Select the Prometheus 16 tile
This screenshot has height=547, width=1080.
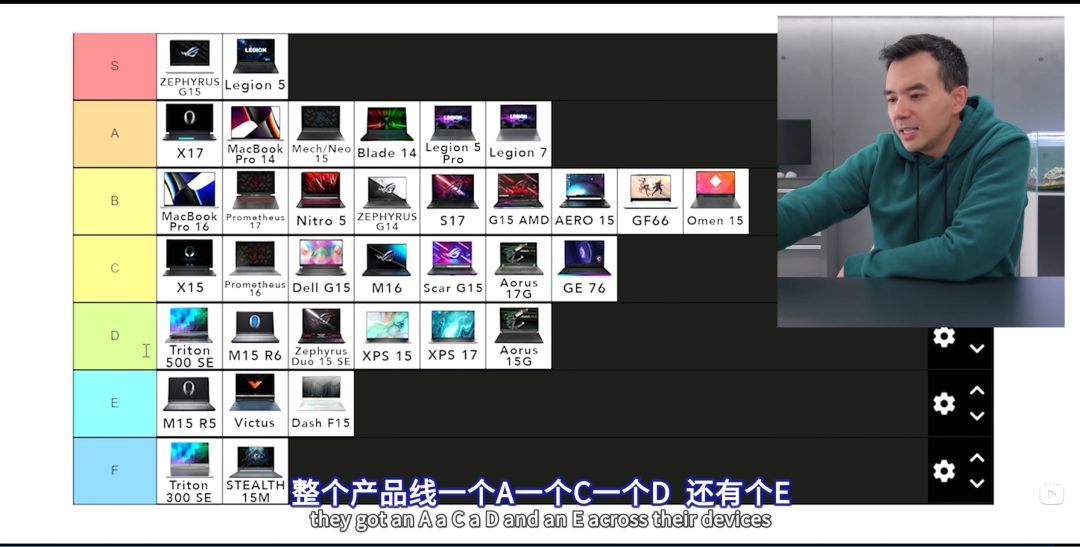255,269
